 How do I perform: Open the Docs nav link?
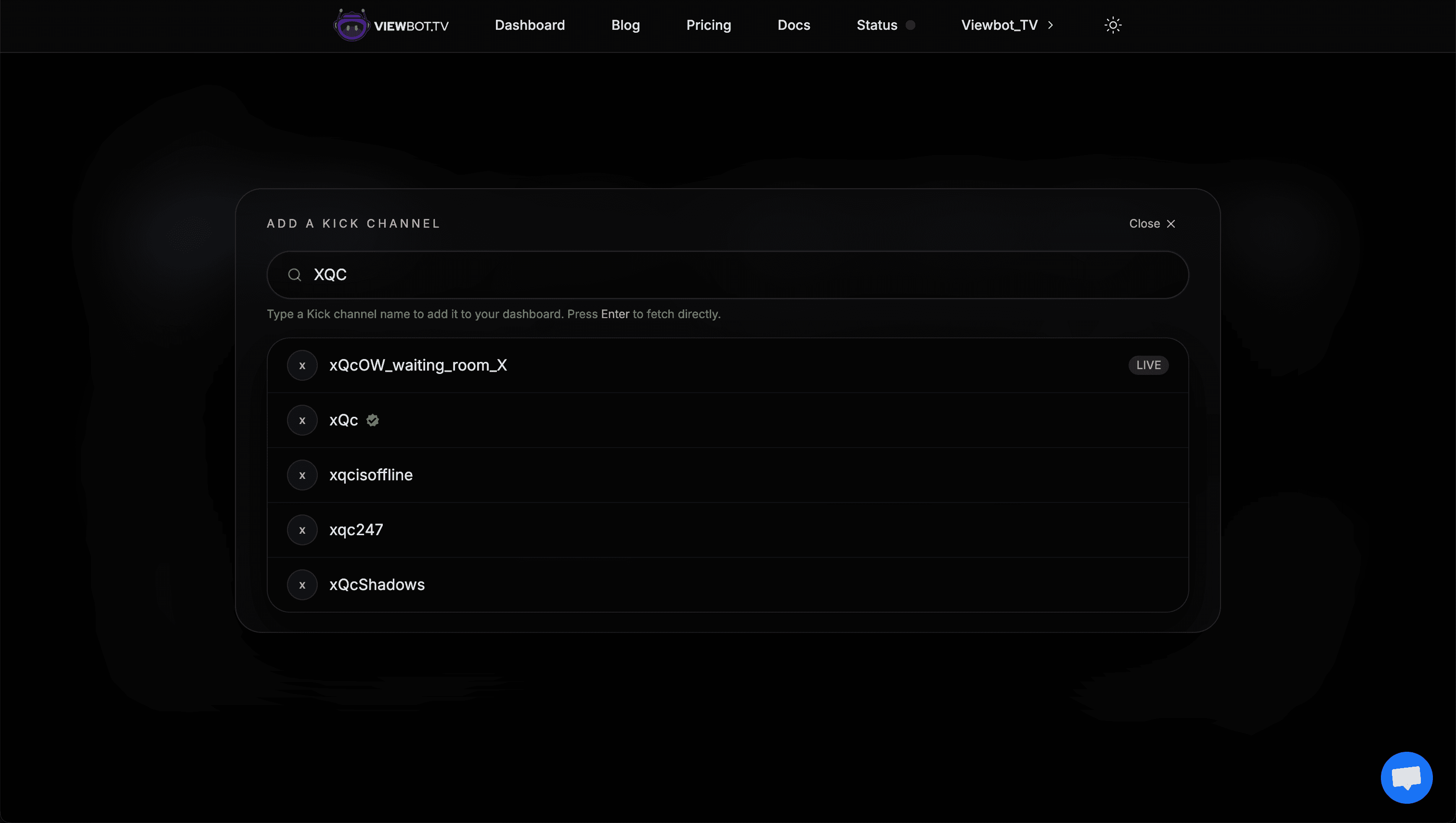pyautogui.click(x=793, y=26)
